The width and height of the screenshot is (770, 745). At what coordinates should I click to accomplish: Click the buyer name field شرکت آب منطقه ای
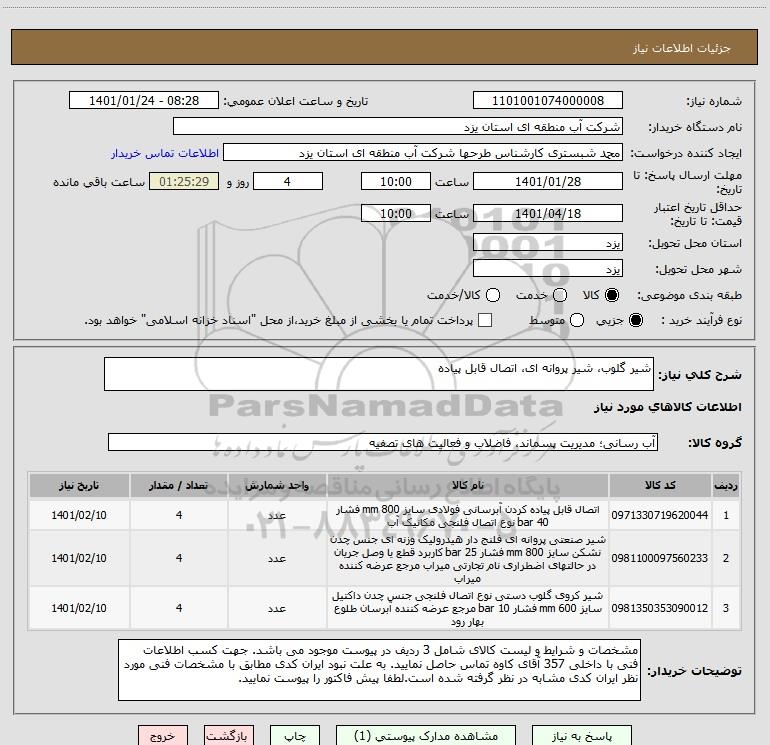pos(398,127)
